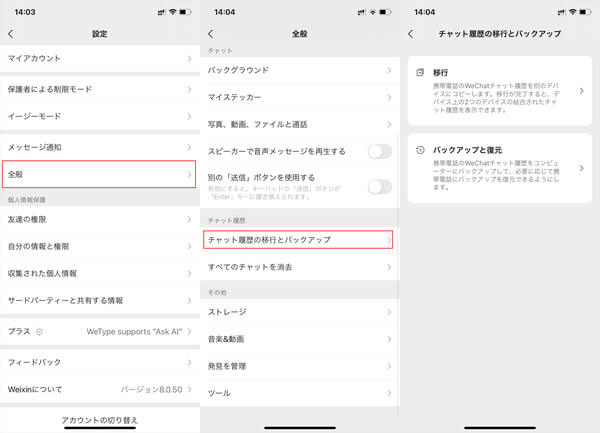This screenshot has height=433, width=600.
Task: Tap アカウントの切り替え button
Action: (x=100, y=420)
